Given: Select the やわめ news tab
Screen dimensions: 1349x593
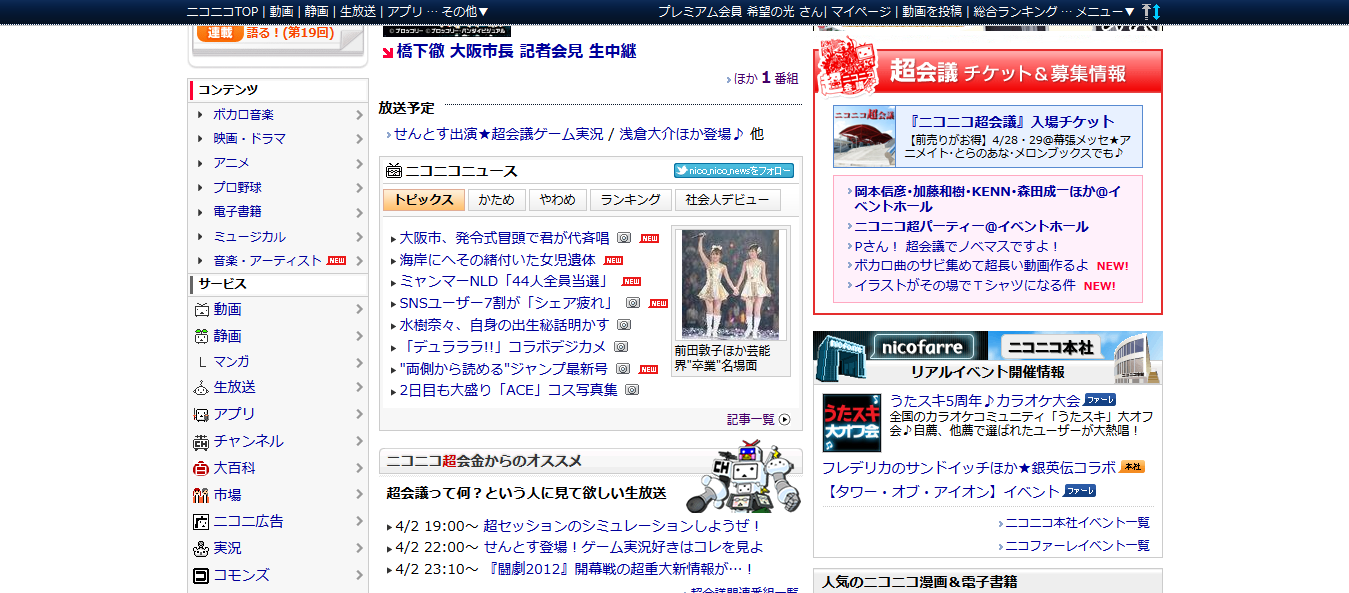Looking at the screenshot, I should [x=557, y=200].
